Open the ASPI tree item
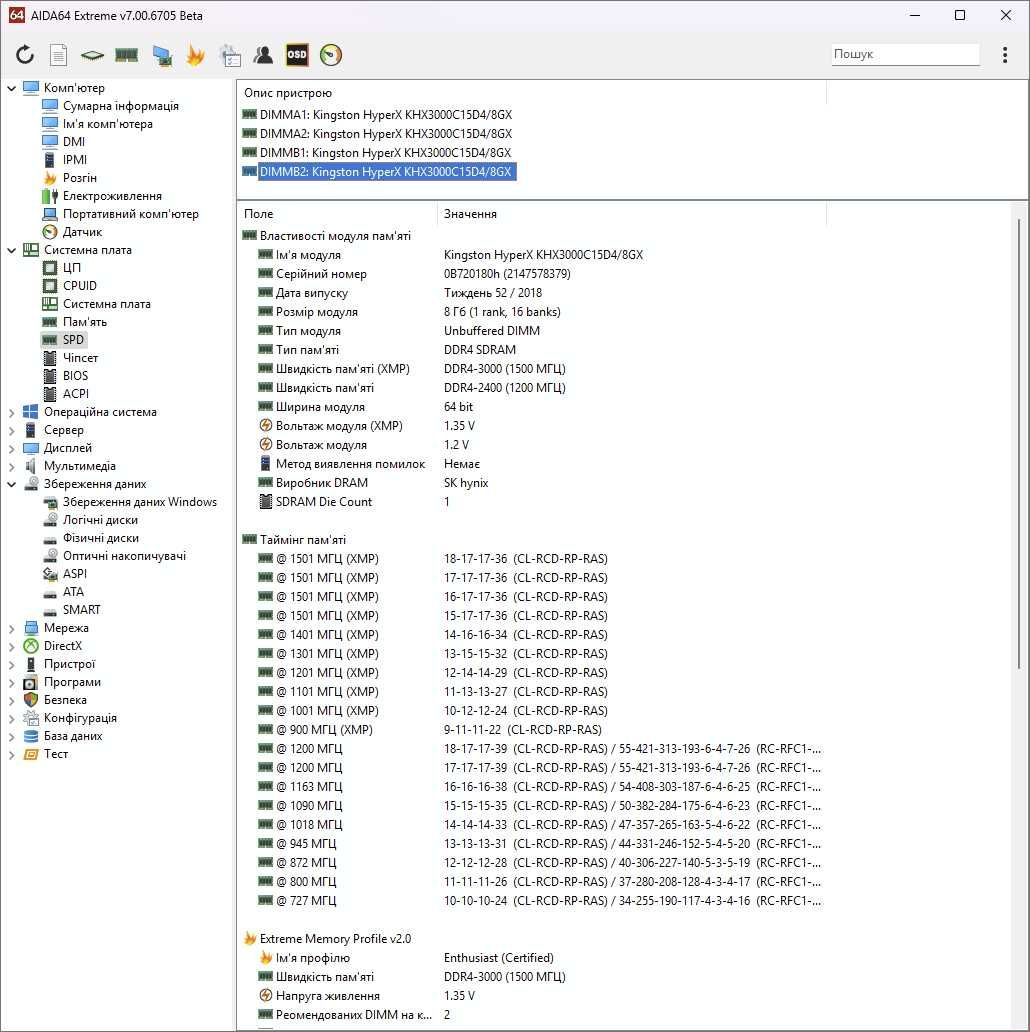This screenshot has width=1030, height=1032. [x=74, y=574]
